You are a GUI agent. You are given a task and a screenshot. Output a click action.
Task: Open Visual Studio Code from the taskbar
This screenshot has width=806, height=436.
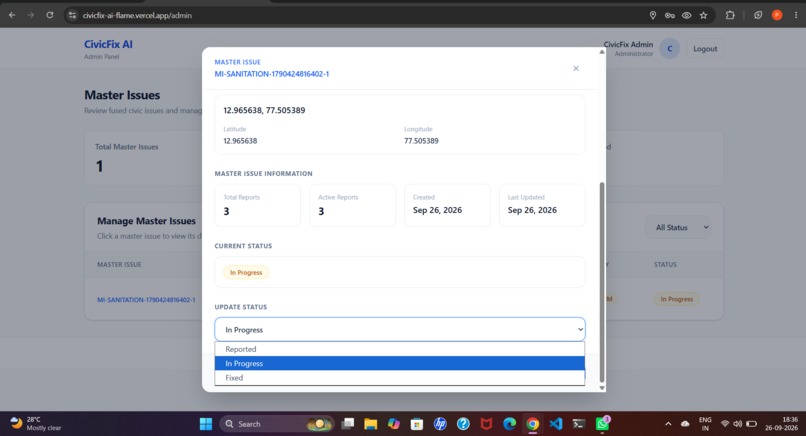tap(556, 424)
